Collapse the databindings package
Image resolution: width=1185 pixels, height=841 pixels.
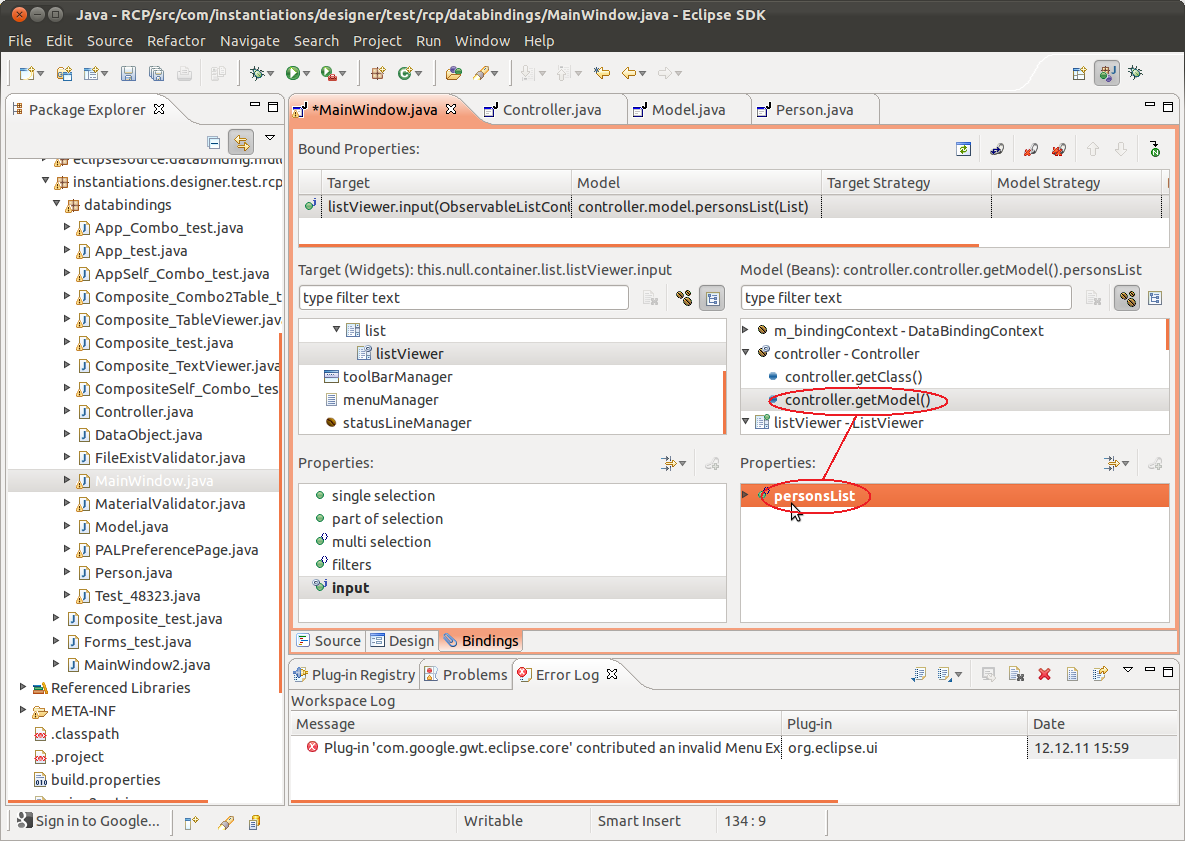point(56,204)
